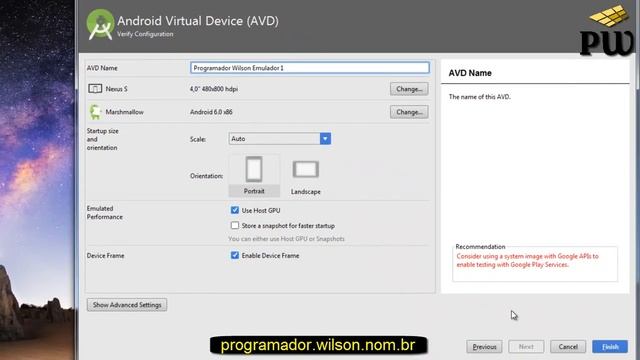Viewport: 640px width, 360px height.
Task: Select Portrait orientation
Action: (254, 175)
